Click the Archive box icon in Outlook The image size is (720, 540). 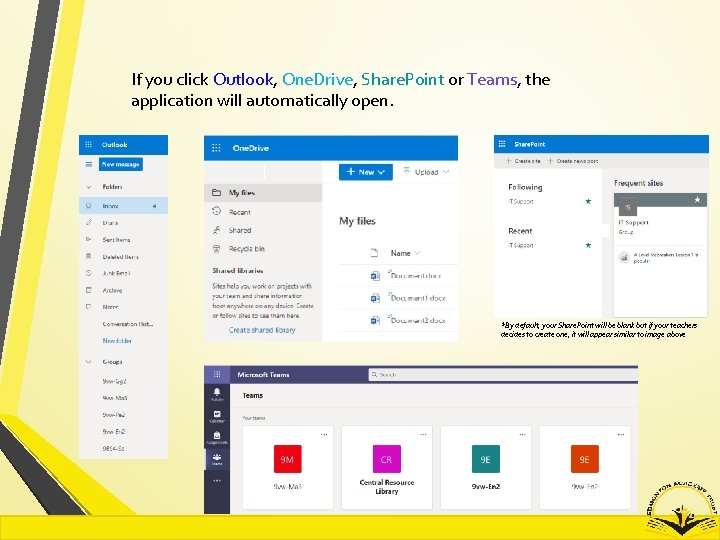89,290
